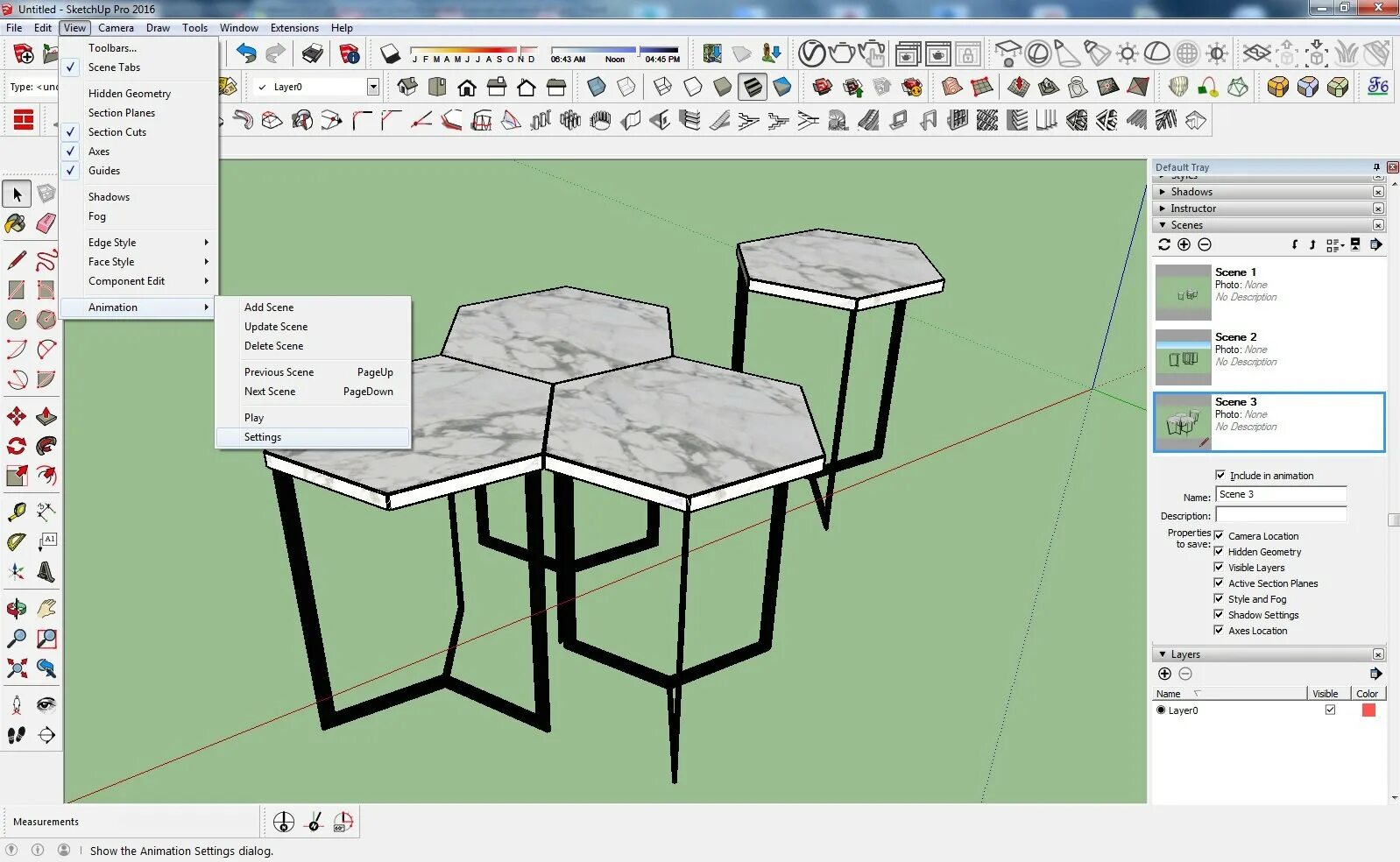Switch to the Iso house view
This screenshot has width=1400, height=862.
pos(407,87)
